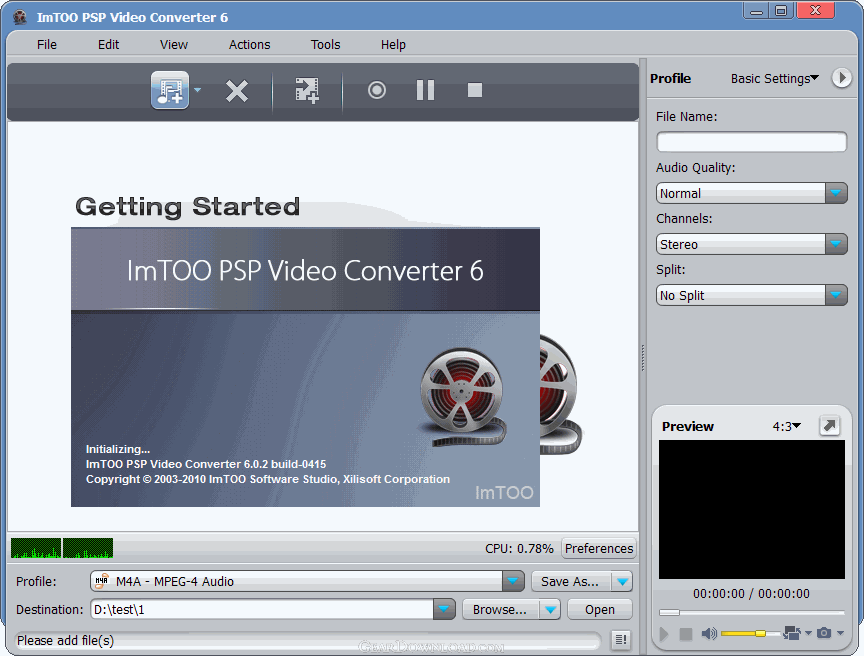The width and height of the screenshot is (864, 656).
Task: Maximize the ImTOO window
Action: pos(781,10)
